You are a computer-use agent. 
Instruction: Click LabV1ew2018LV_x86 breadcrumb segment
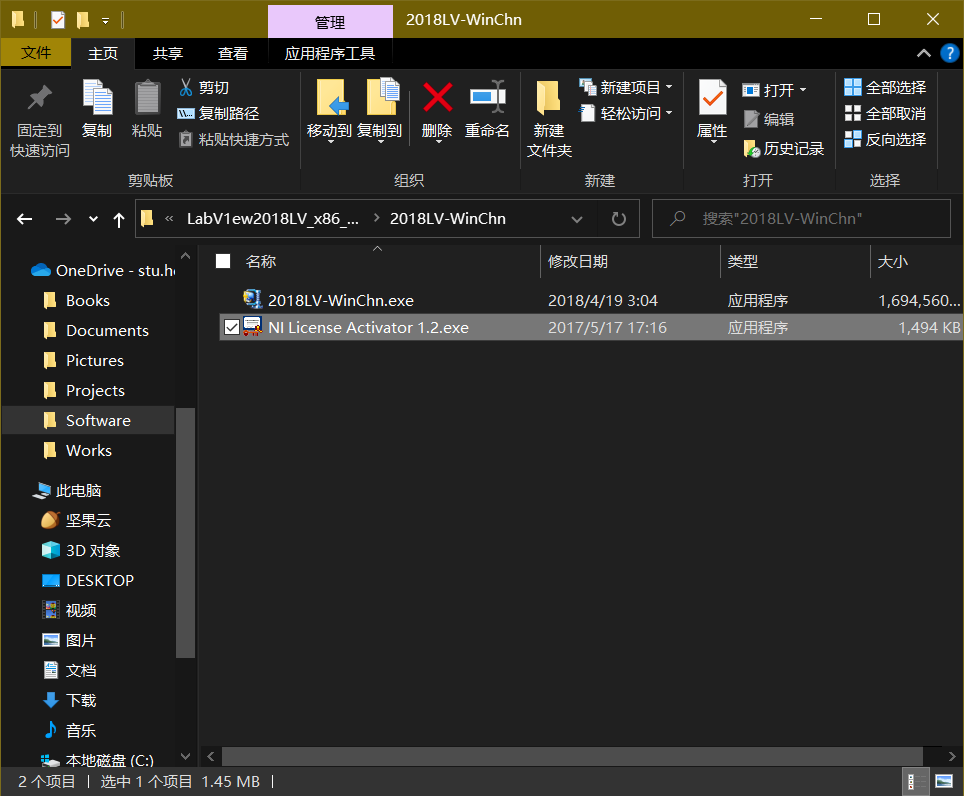pos(272,219)
